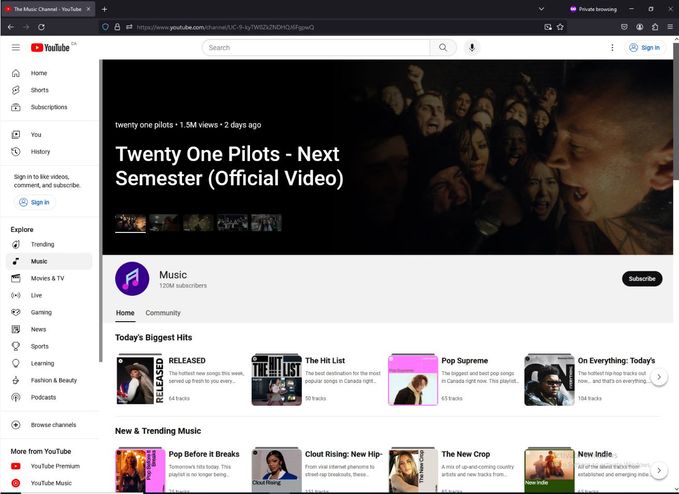Select the second featured video thumbnail
679x494 pixels.
pyautogui.click(x=165, y=223)
